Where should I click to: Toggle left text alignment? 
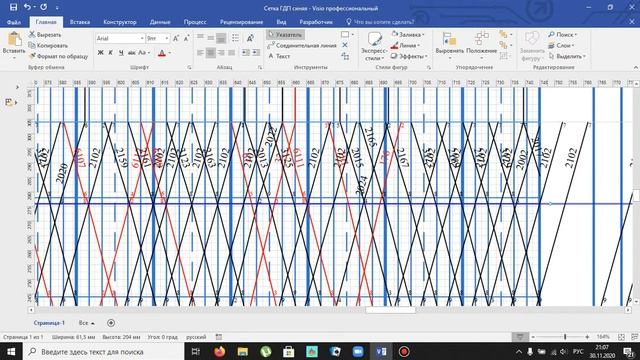tap(200, 52)
